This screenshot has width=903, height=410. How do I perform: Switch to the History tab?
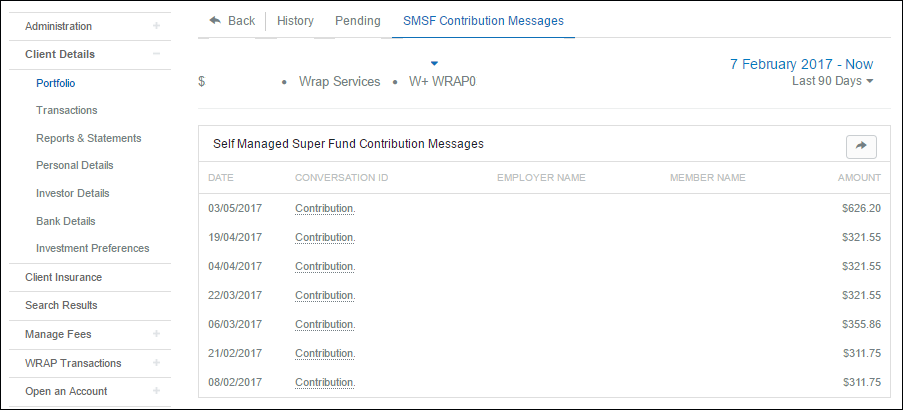(295, 20)
